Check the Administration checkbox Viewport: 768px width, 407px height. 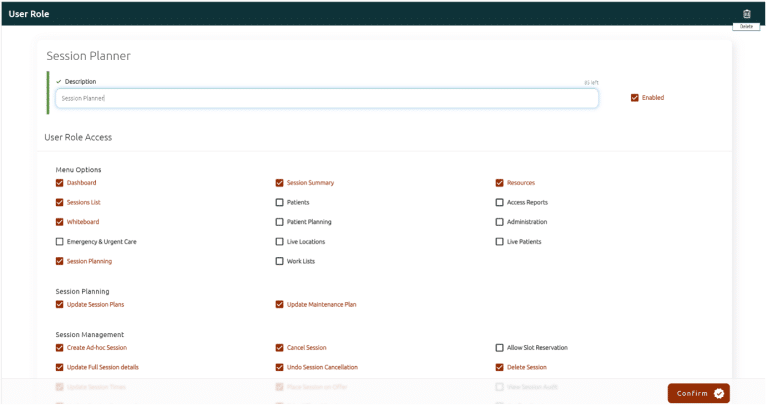(x=500, y=222)
